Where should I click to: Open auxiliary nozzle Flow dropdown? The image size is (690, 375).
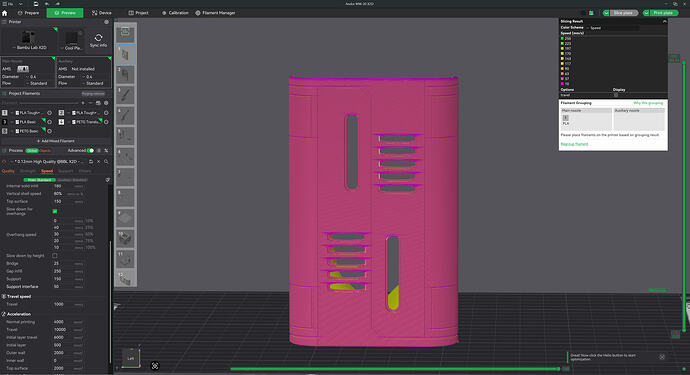coord(95,83)
